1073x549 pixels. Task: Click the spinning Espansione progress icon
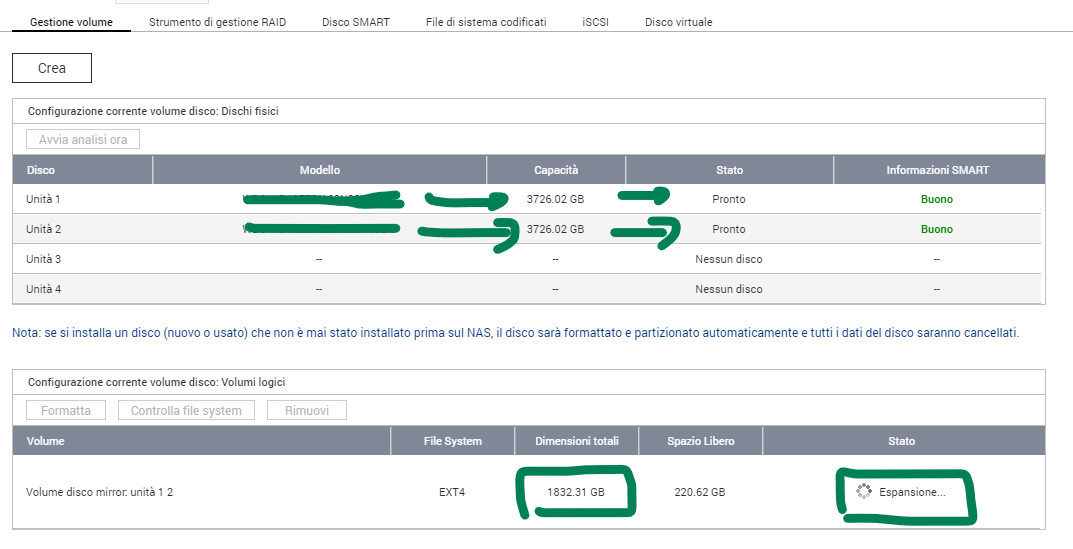(x=864, y=492)
